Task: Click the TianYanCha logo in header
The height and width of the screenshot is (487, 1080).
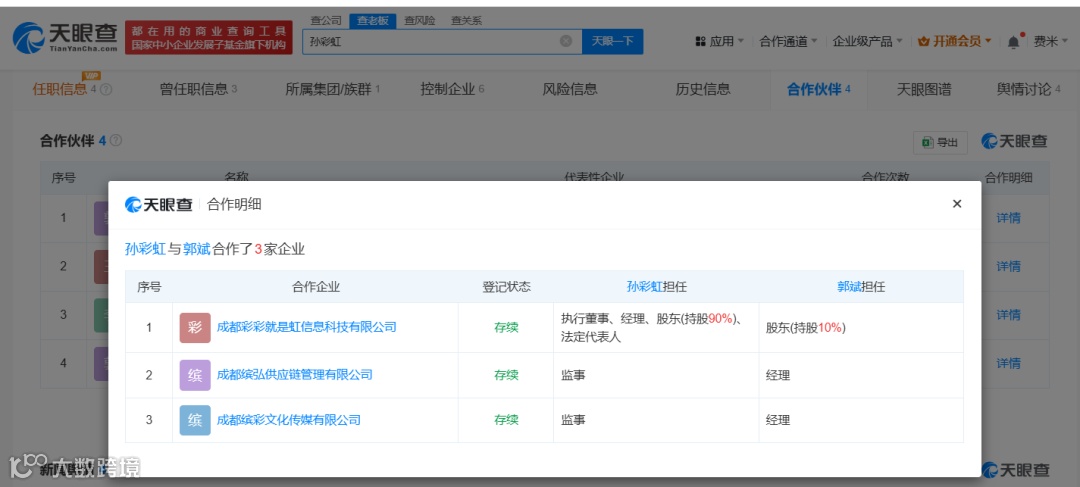Action: [65, 37]
